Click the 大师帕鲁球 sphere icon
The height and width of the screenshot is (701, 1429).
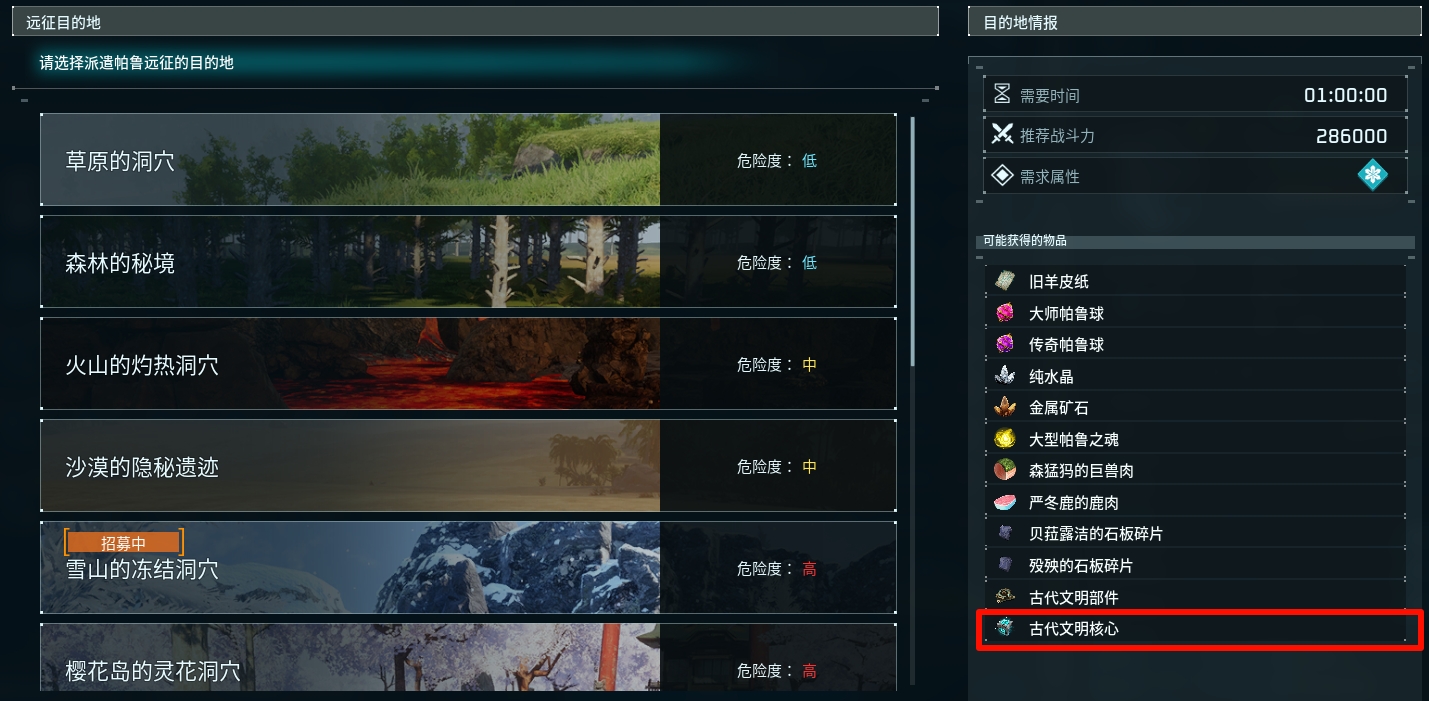click(1005, 313)
